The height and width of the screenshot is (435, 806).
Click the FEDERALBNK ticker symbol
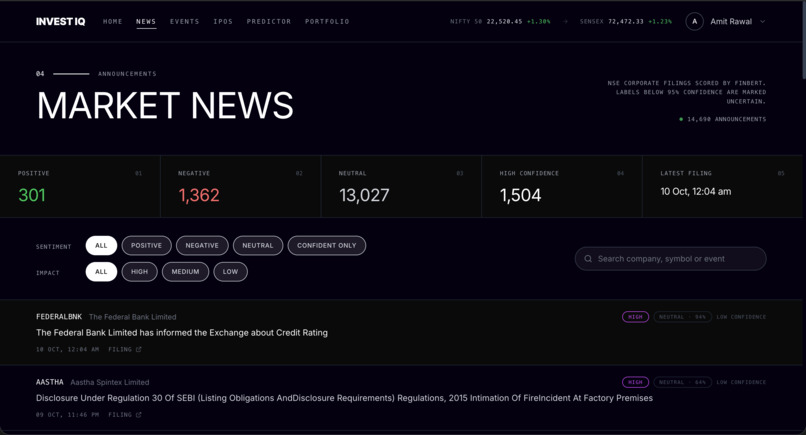click(59, 317)
